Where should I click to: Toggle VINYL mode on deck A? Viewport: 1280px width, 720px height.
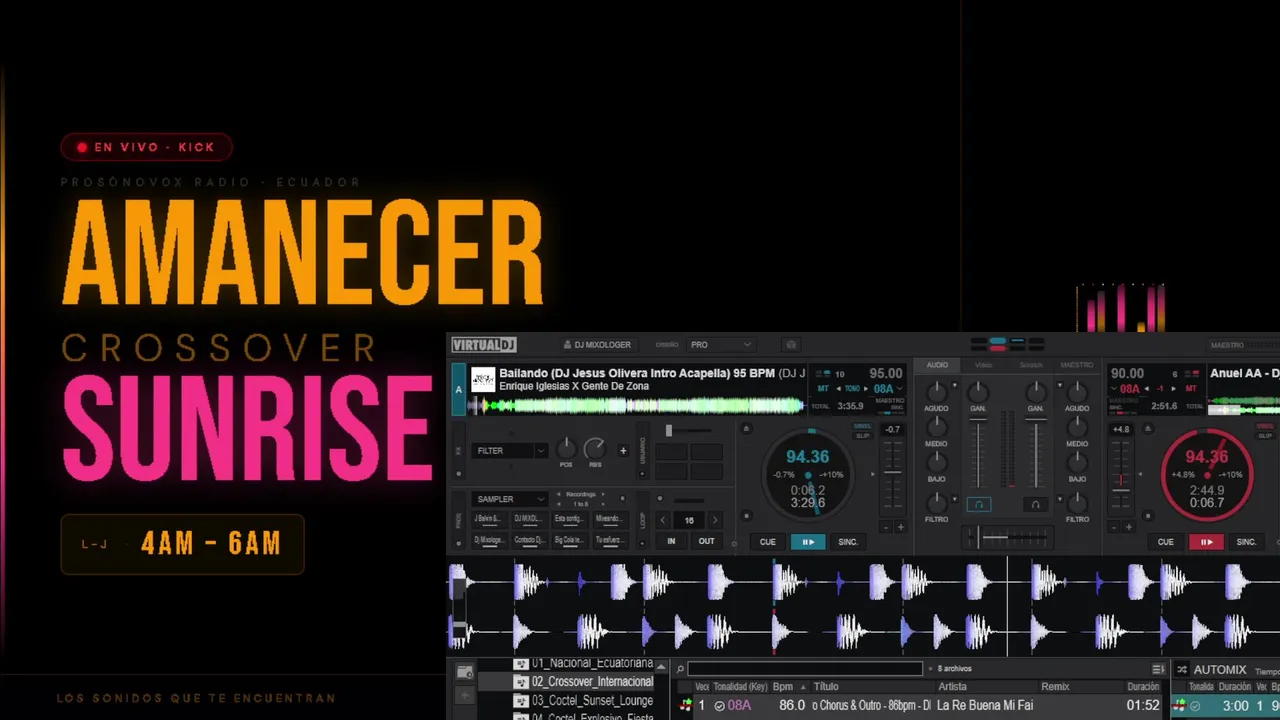pos(862,426)
